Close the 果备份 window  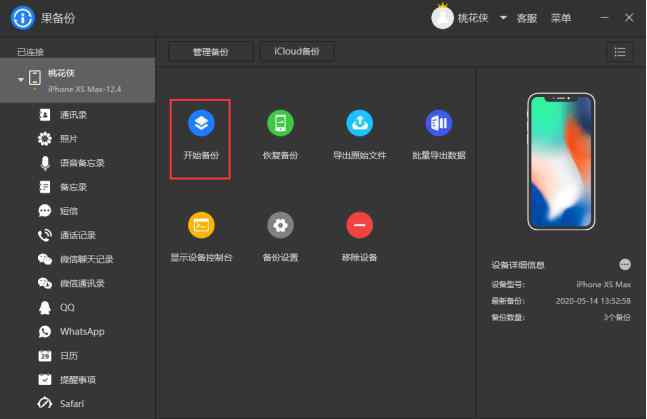click(629, 18)
